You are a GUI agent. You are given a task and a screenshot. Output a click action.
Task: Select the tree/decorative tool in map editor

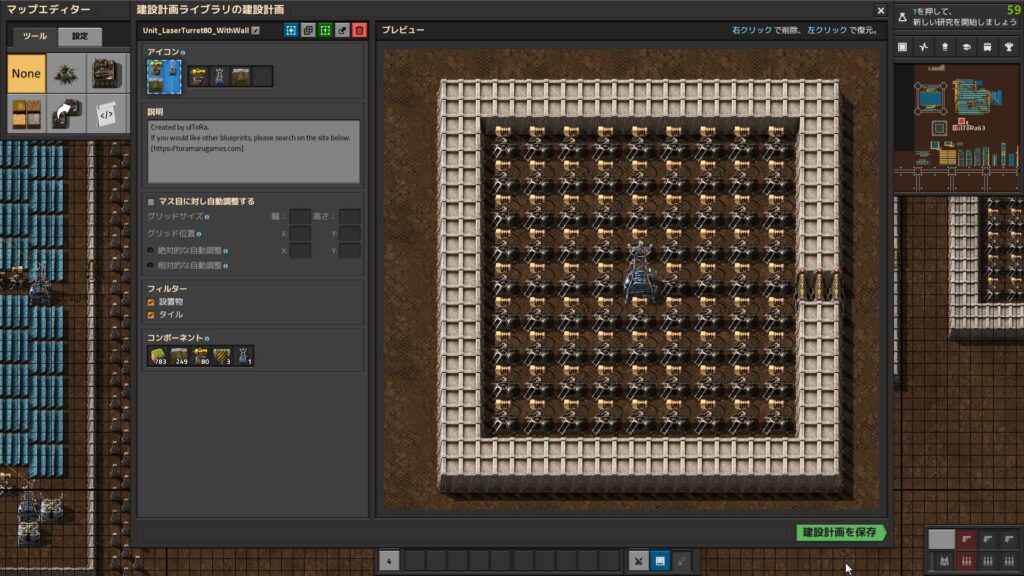[x=66, y=73]
